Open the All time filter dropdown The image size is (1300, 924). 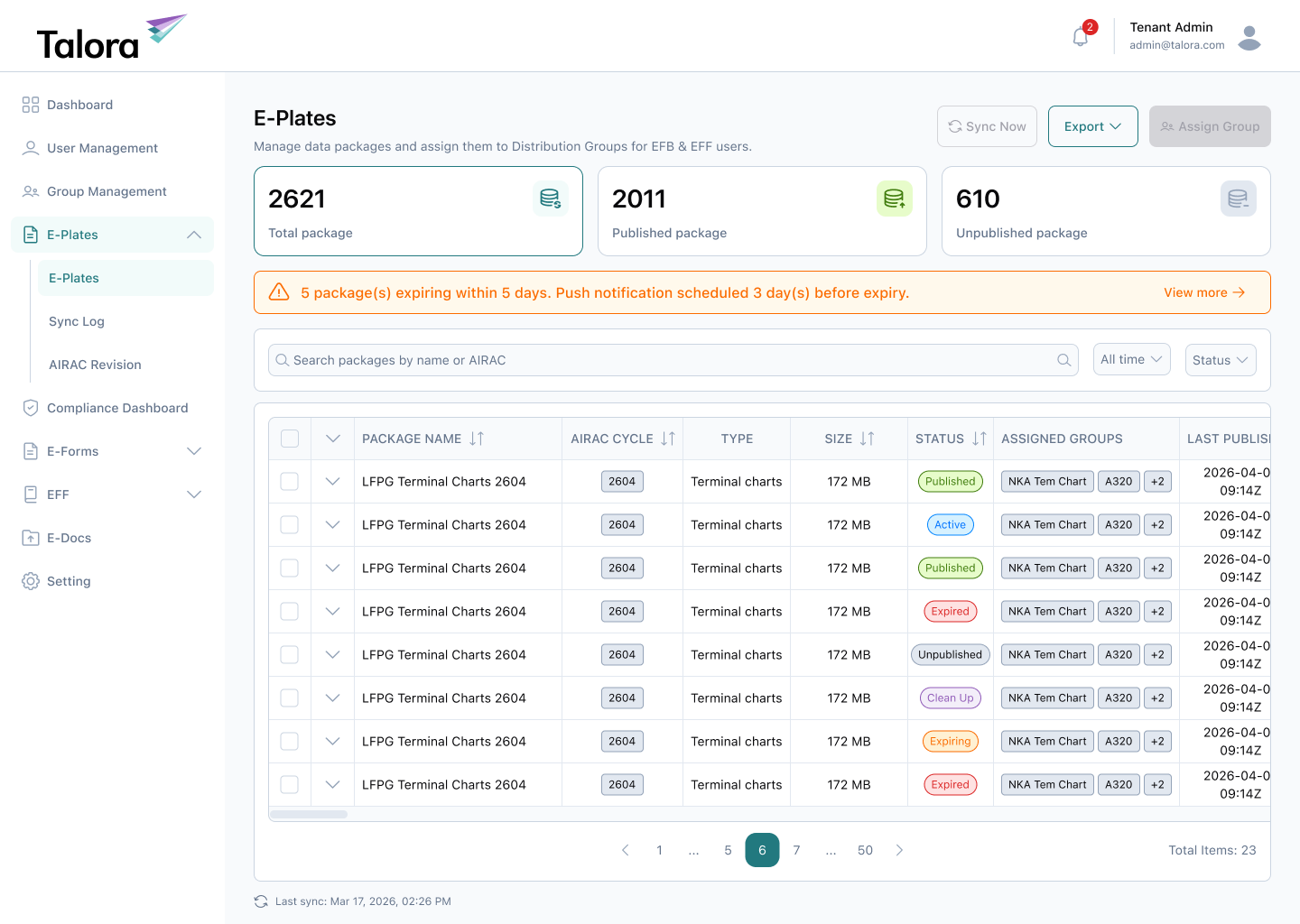click(1132, 359)
